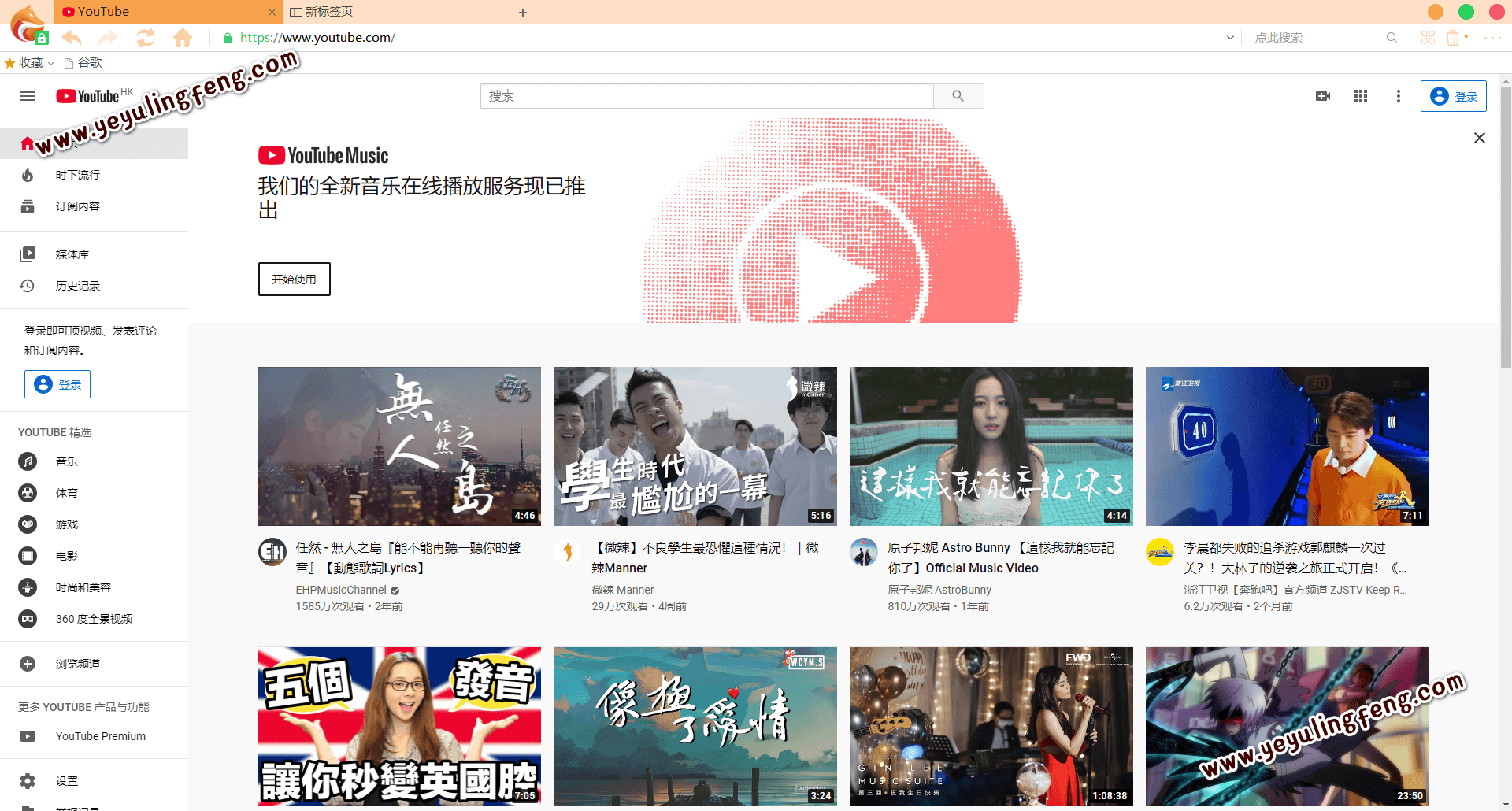Play the 無人之島 video thumbnail

[399, 446]
